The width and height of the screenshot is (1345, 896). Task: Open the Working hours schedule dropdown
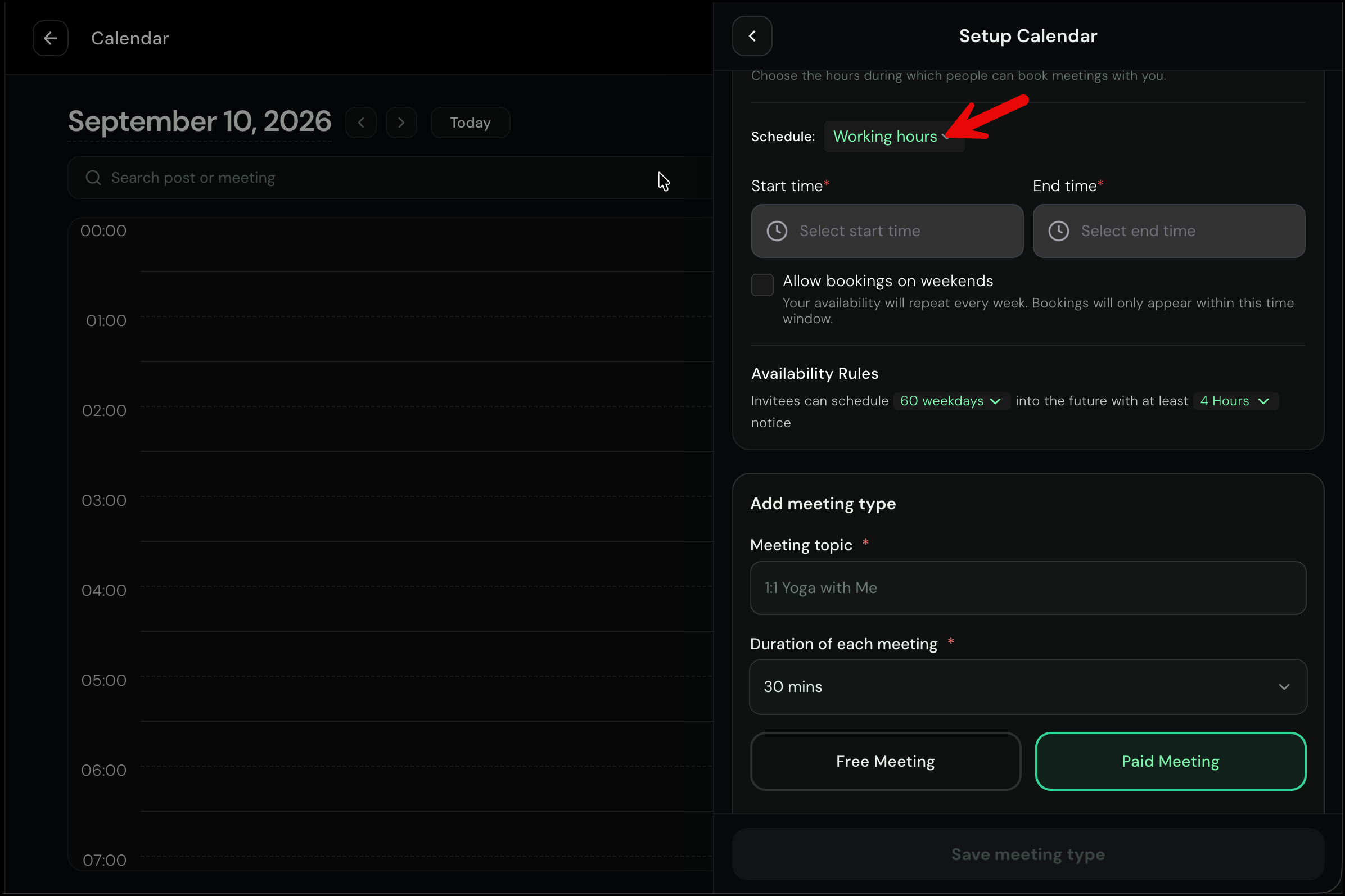(894, 137)
